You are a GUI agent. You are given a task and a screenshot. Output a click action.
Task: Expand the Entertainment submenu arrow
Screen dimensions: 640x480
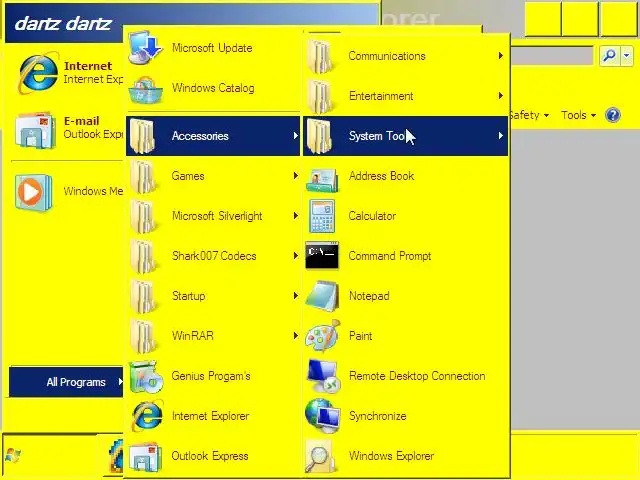pyautogui.click(x=500, y=96)
